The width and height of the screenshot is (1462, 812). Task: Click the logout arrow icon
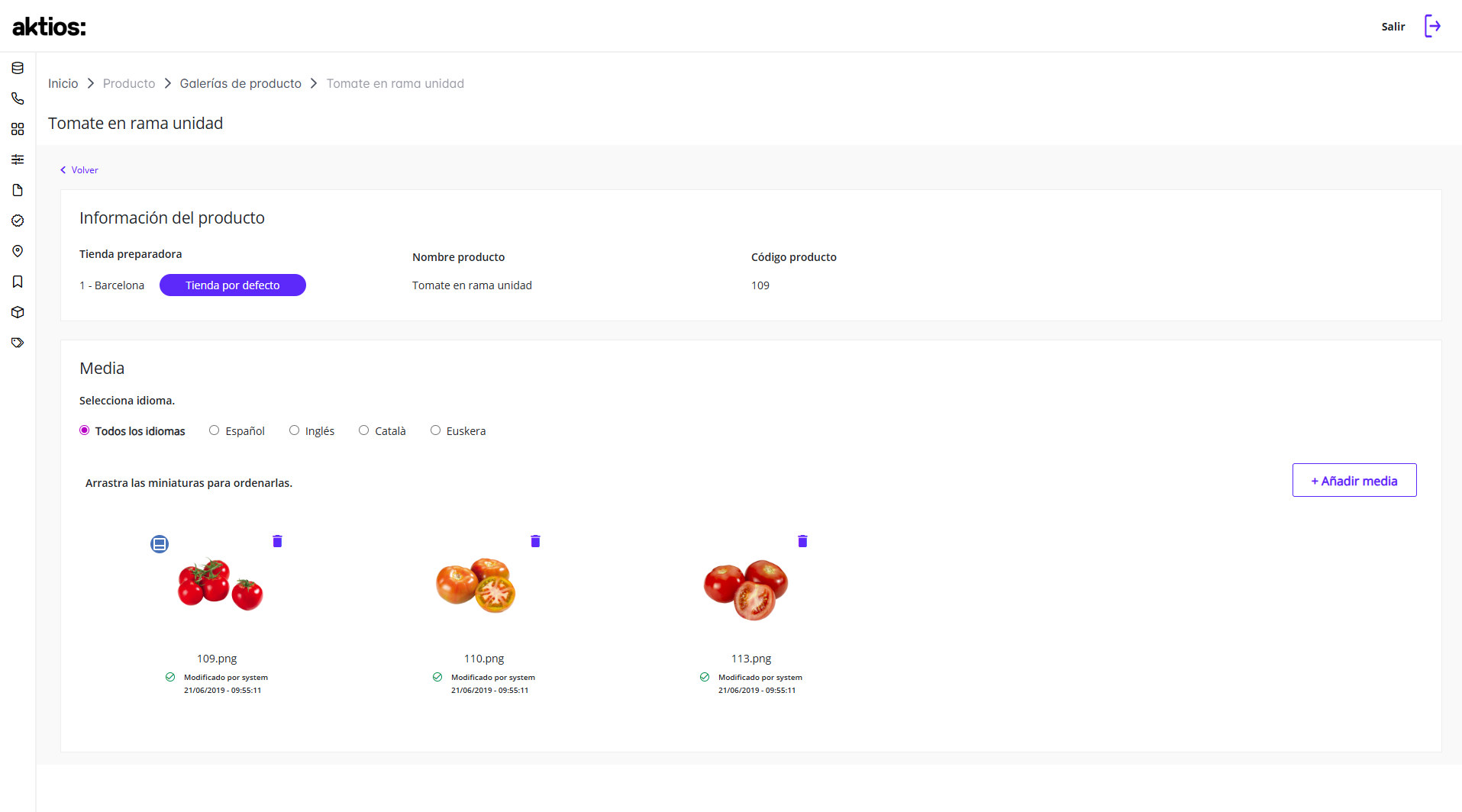point(1433,26)
